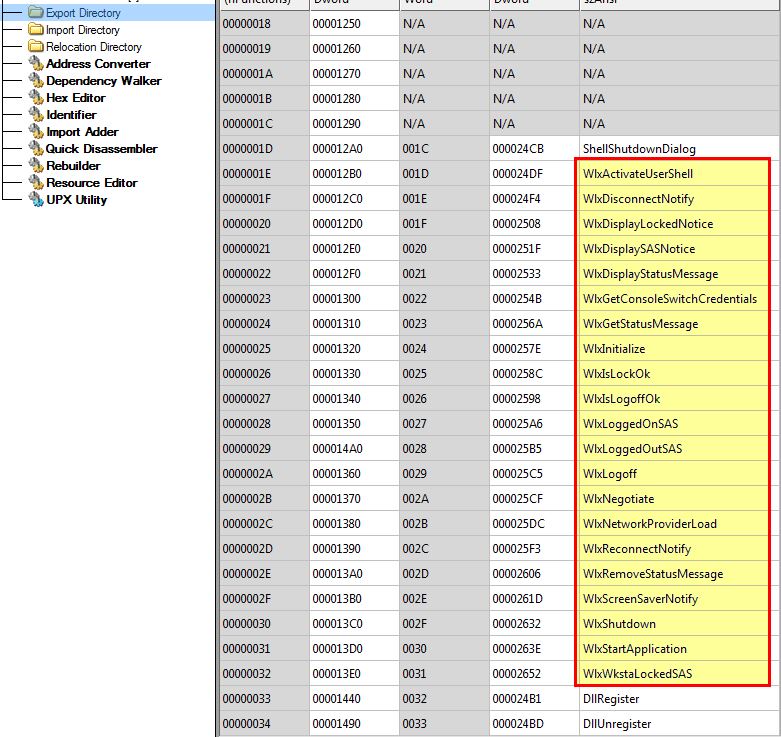This screenshot has width=781, height=737.
Task: Click the Resource Editor tool icon
Action: 36,182
